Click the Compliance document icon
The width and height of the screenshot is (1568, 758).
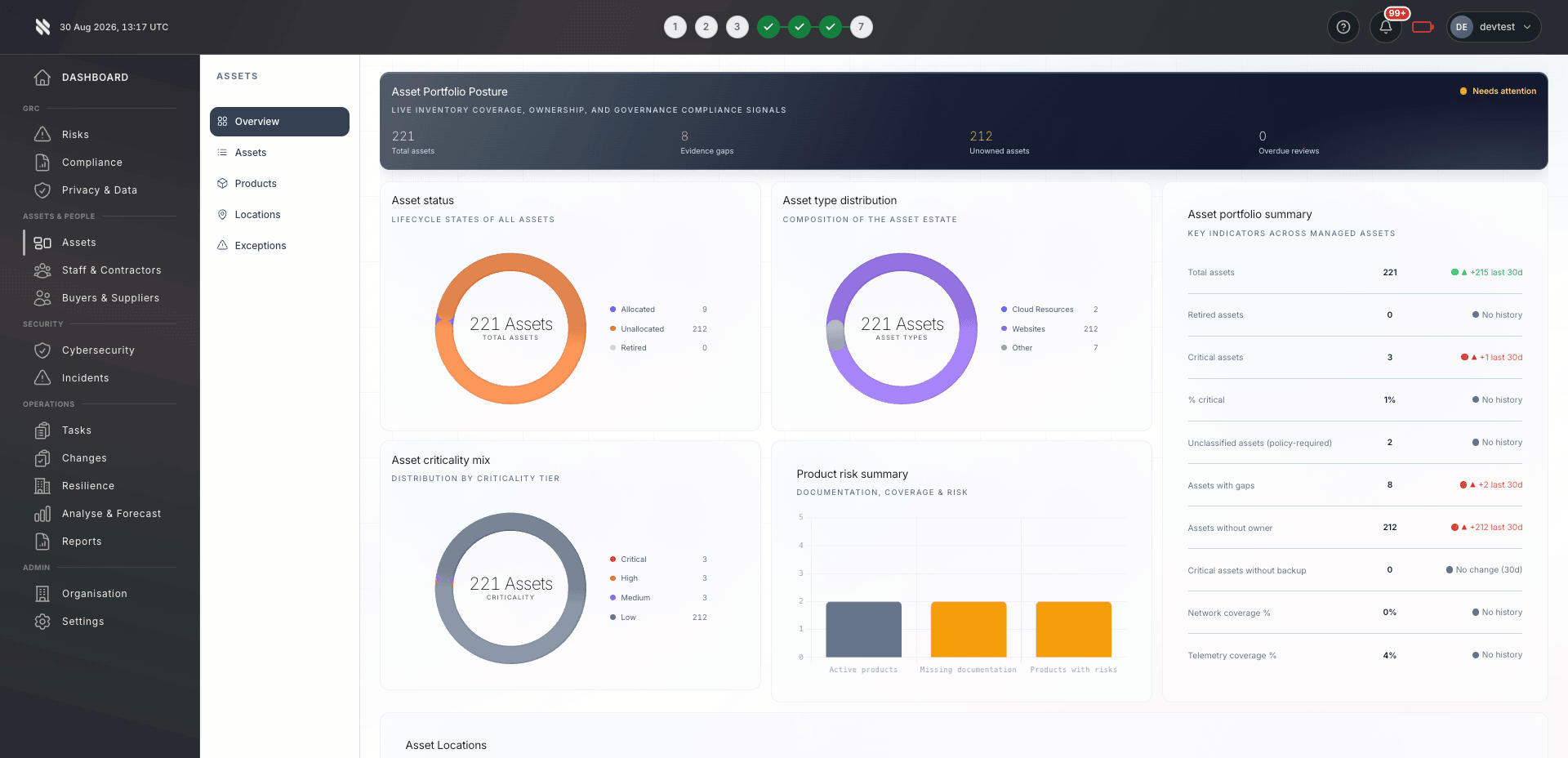tap(42, 163)
